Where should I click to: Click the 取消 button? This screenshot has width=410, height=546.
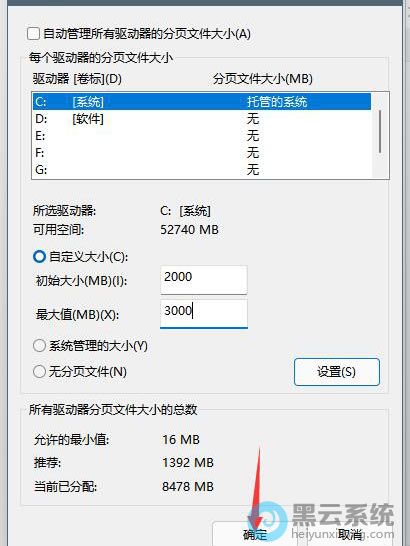coord(350,534)
